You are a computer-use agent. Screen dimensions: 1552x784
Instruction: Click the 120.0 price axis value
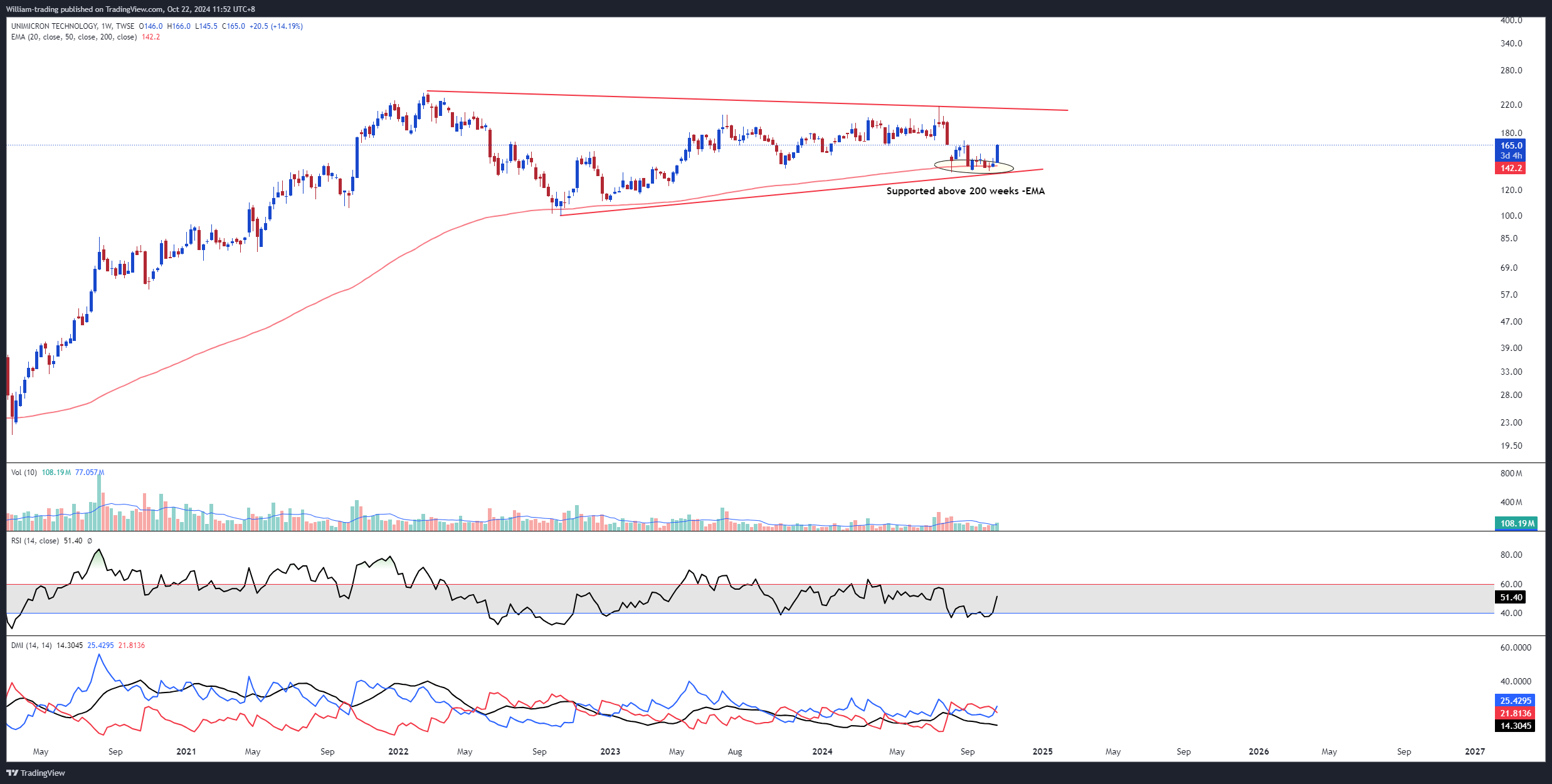1511,190
